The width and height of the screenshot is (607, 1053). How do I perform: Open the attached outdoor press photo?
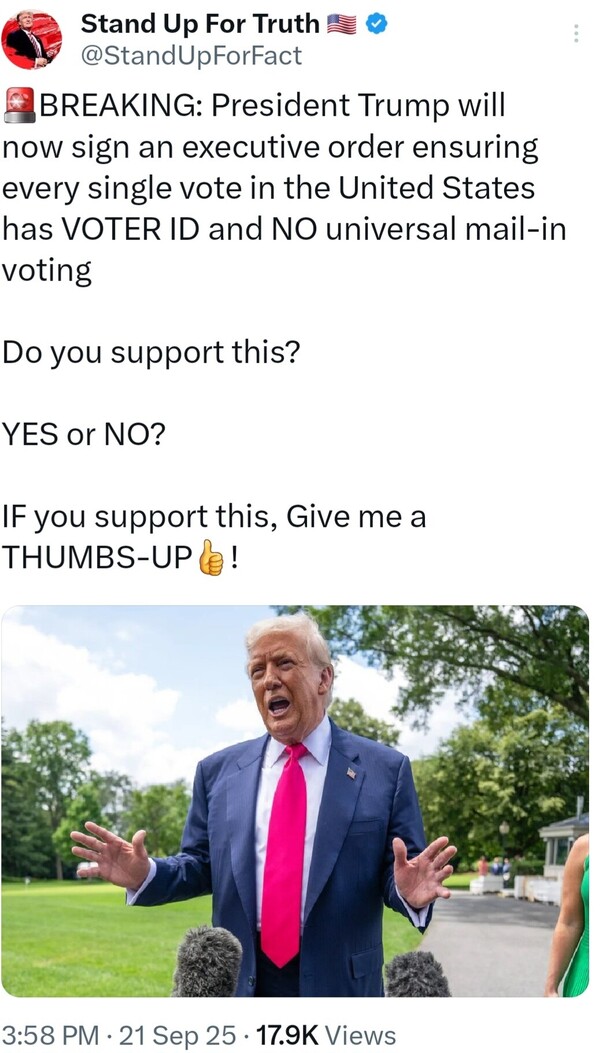(295, 801)
